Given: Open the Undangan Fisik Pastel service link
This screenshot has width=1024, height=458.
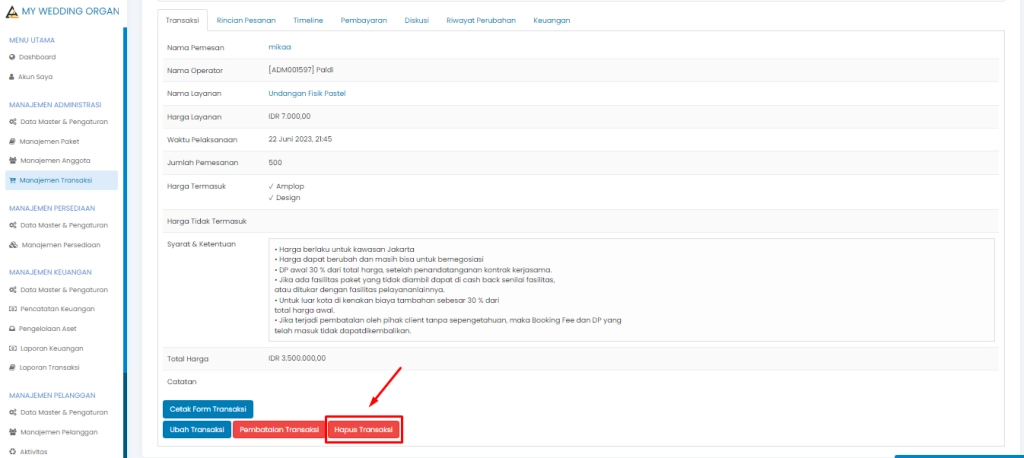Looking at the screenshot, I should pos(306,93).
